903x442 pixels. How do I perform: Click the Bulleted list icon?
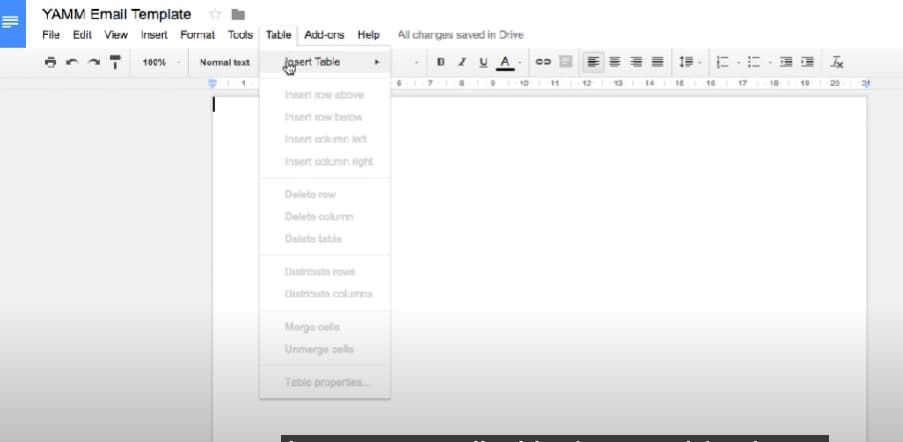(754, 62)
